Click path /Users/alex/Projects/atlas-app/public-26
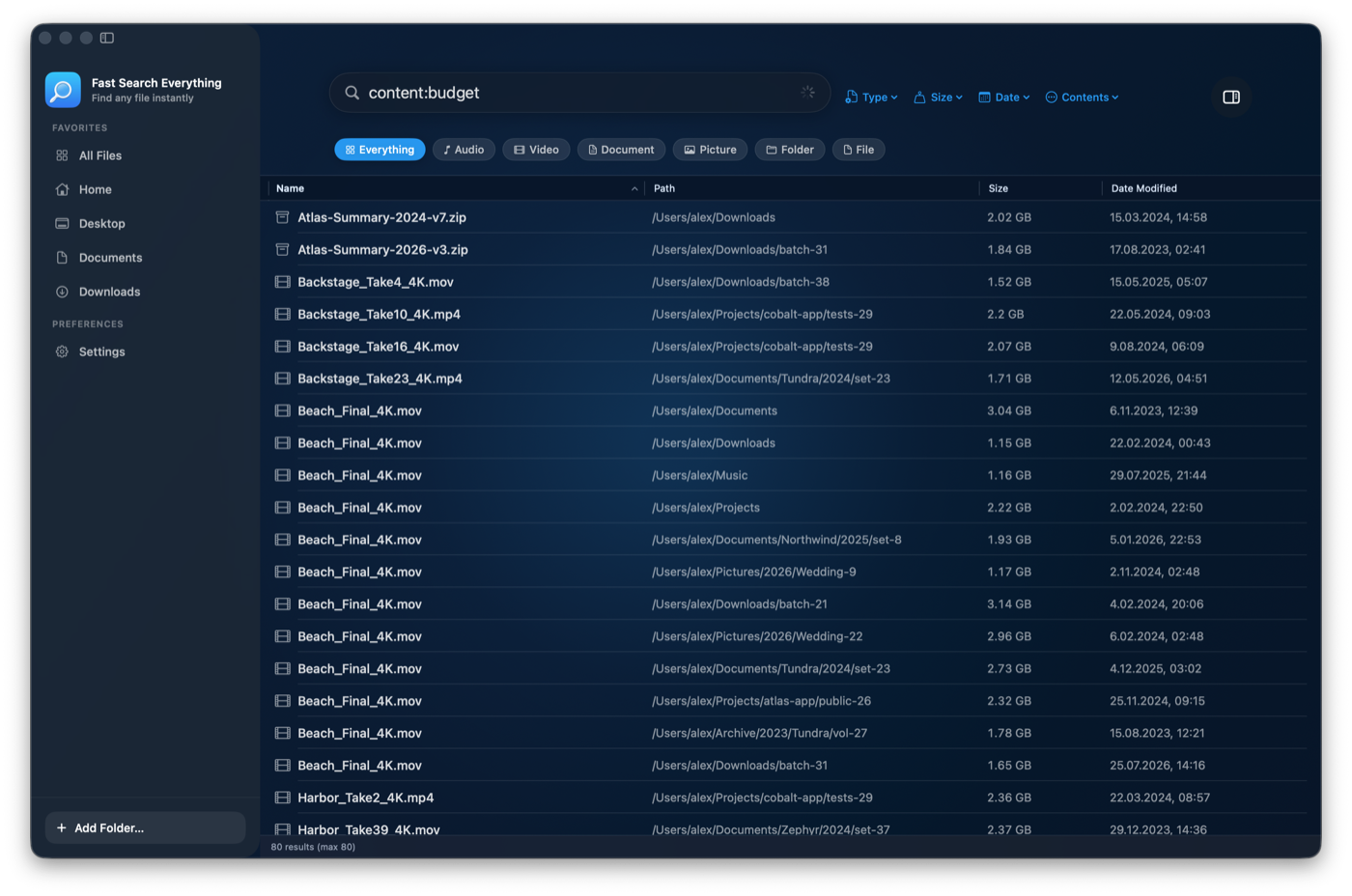 tap(761, 701)
